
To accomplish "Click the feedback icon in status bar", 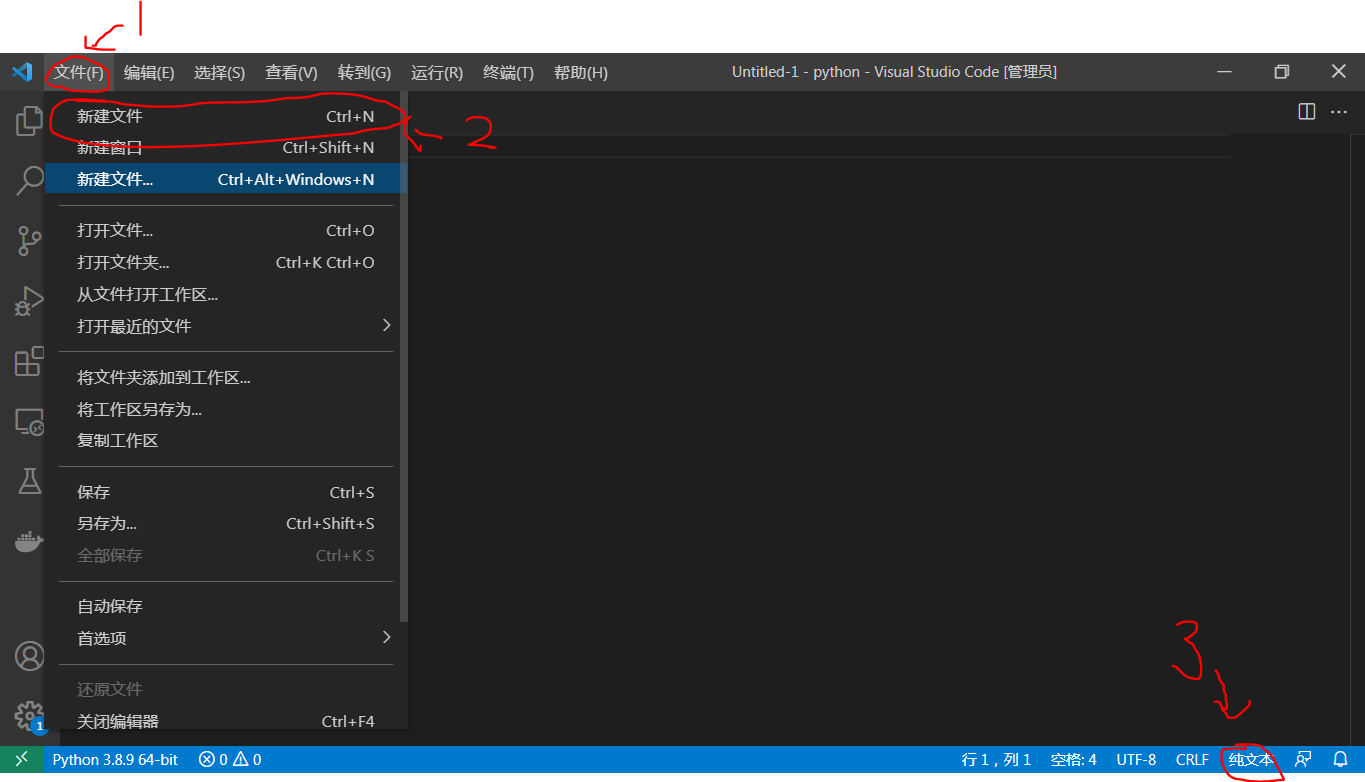I will click(x=1303, y=760).
